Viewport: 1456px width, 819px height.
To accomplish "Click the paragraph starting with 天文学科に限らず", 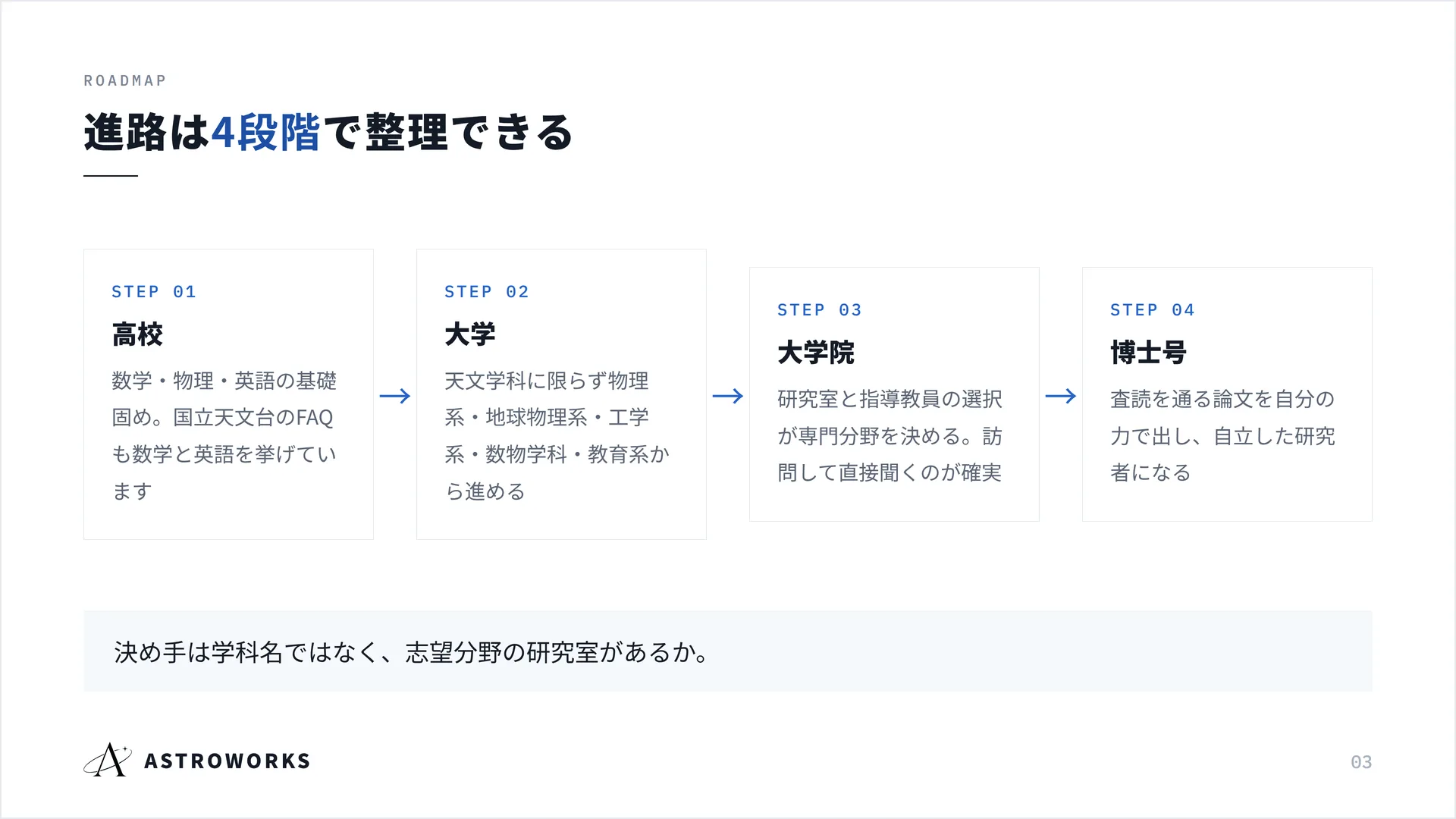I will [x=557, y=436].
